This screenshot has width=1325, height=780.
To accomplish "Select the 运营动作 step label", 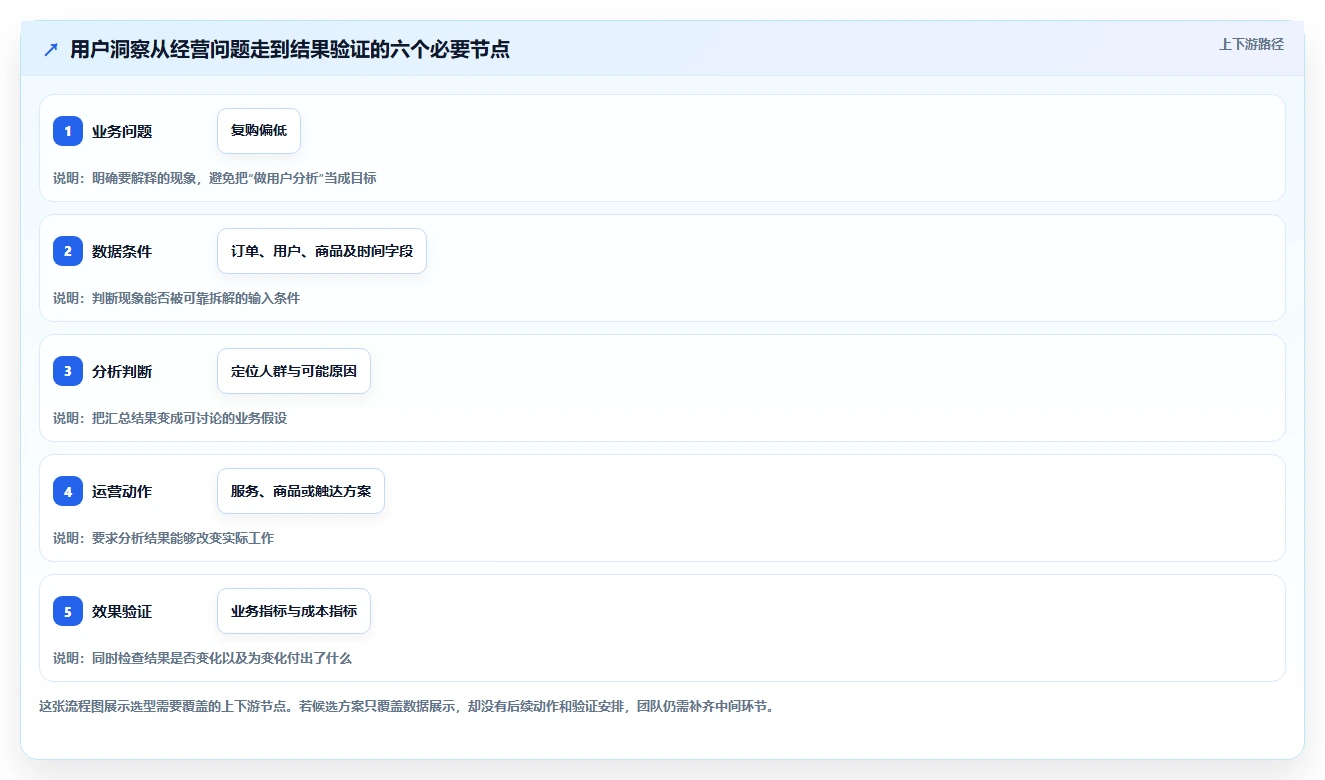I will (122, 491).
